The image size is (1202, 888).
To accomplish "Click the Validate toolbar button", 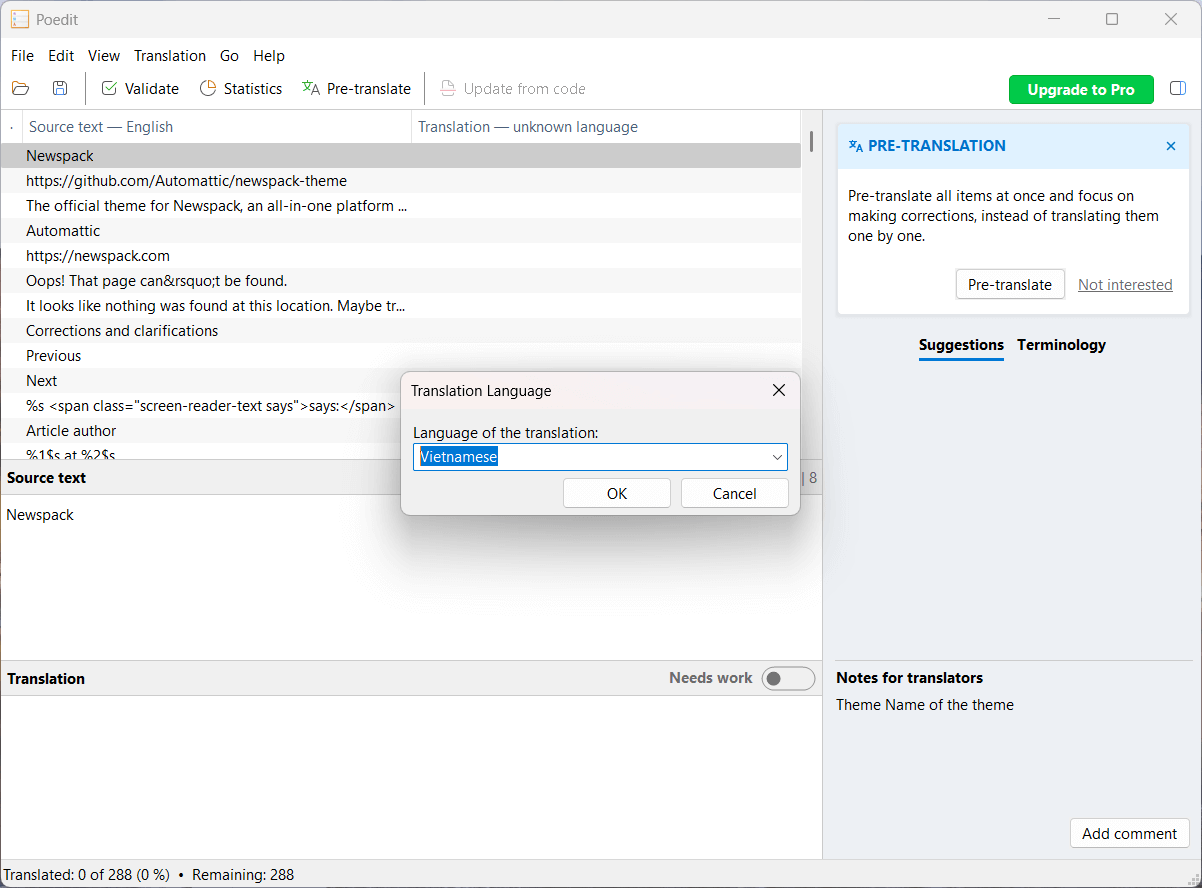I will (x=140, y=88).
